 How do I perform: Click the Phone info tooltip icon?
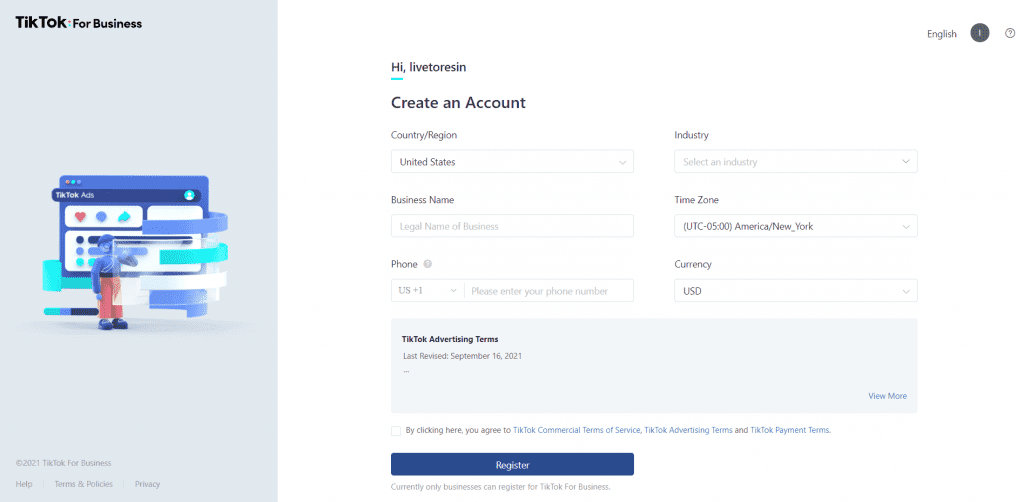click(428, 264)
